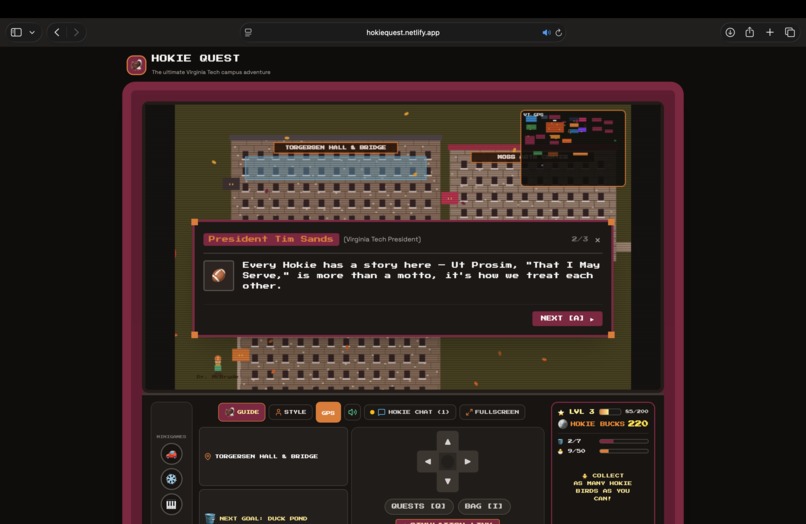The width and height of the screenshot is (806, 524).
Task: Close the President Tim Sands dialog
Action: click(597, 240)
